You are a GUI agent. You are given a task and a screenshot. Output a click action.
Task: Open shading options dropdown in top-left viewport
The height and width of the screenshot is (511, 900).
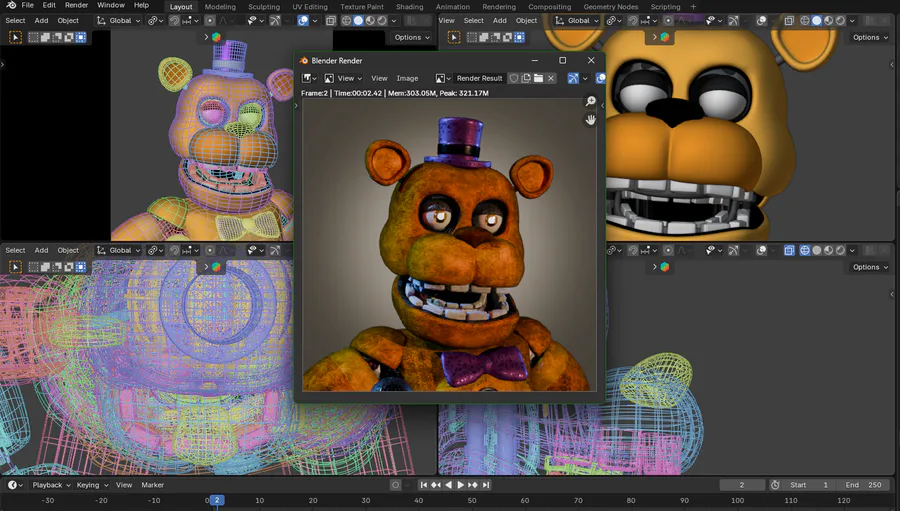coord(394,21)
